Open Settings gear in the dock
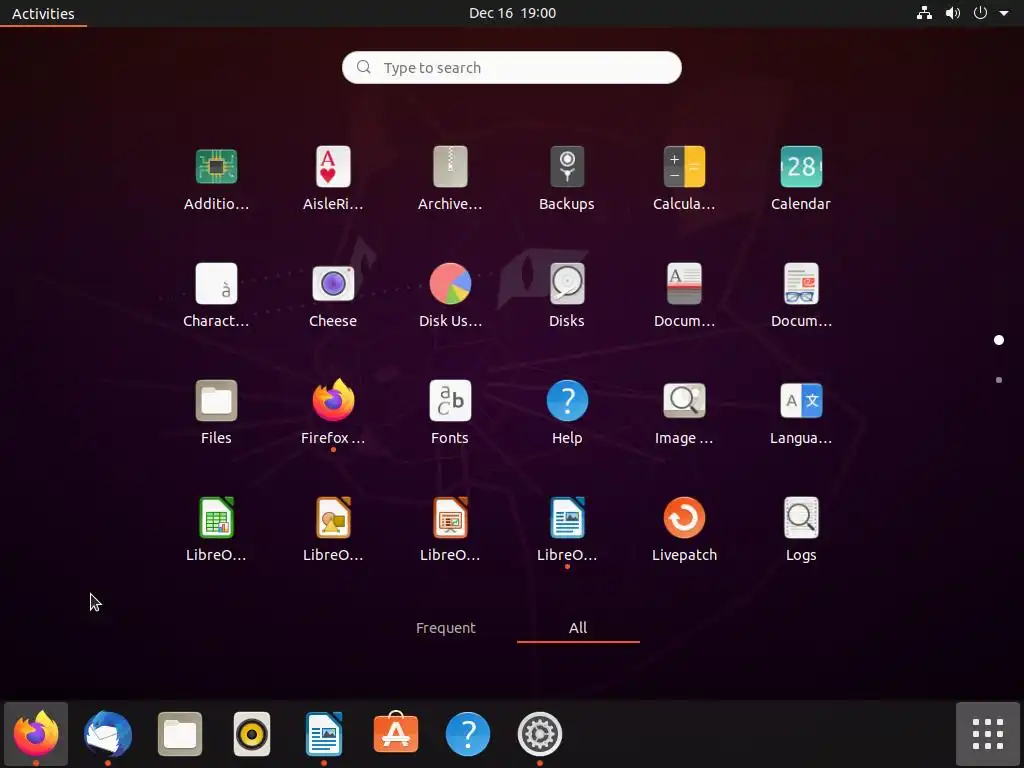This screenshot has height=768, width=1024. tap(539, 733)
